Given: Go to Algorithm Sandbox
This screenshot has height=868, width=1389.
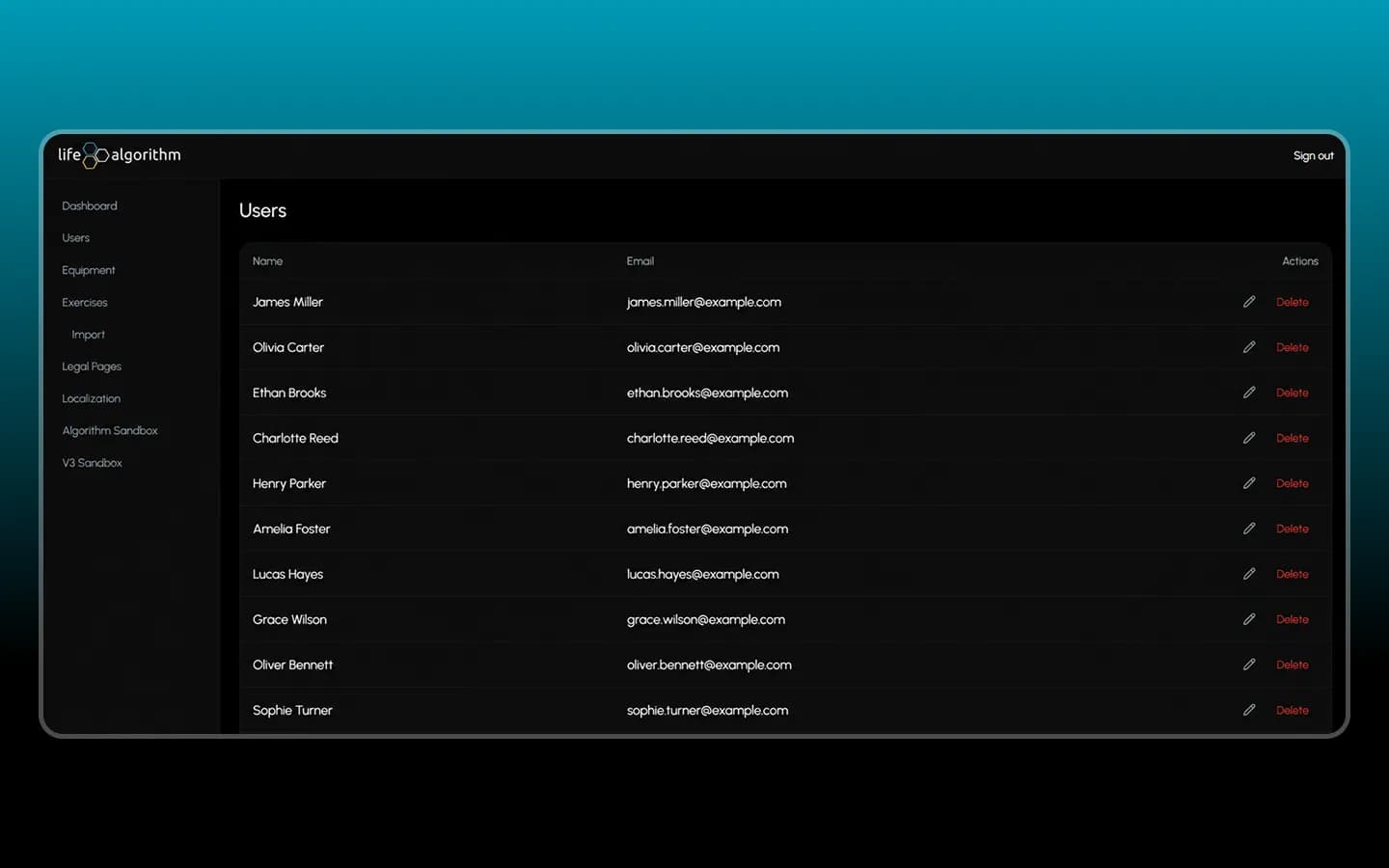Looking at the screenshot, I should pyautogui.click(x=110, y=431).
